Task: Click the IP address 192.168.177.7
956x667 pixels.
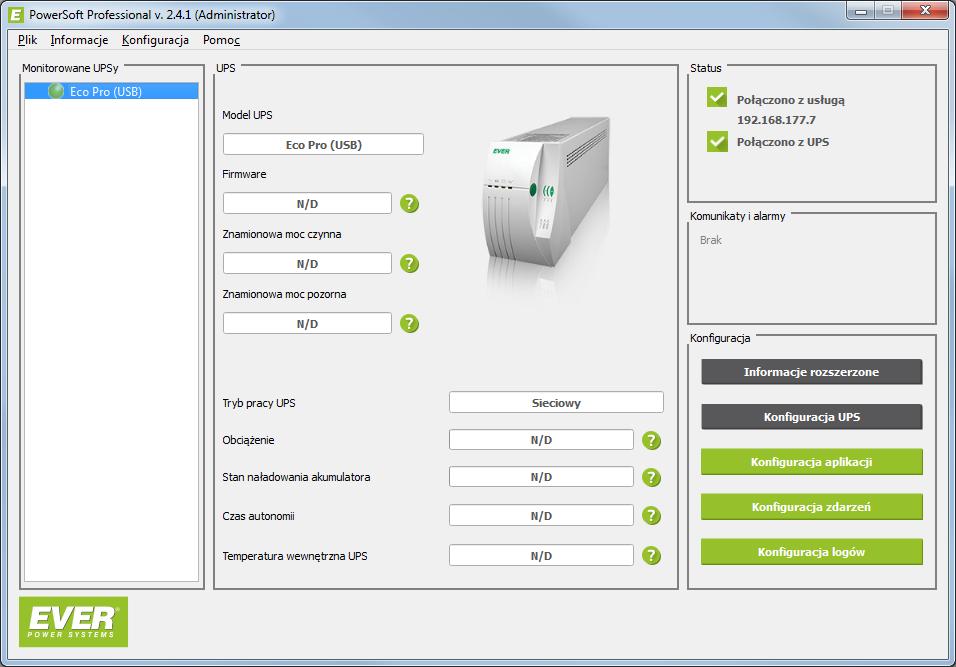Action: click(x=776, y=120)
